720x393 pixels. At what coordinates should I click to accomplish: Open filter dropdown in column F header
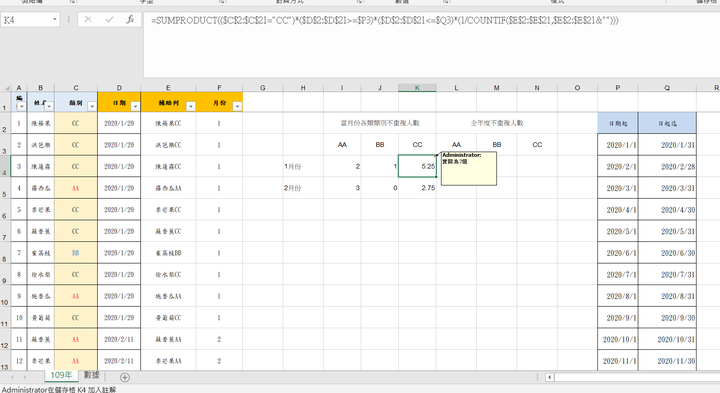237,107
